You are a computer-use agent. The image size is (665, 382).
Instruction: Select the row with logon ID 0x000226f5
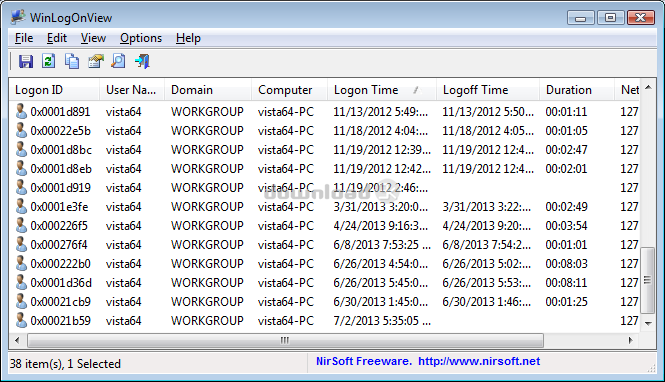click(324, 226)
